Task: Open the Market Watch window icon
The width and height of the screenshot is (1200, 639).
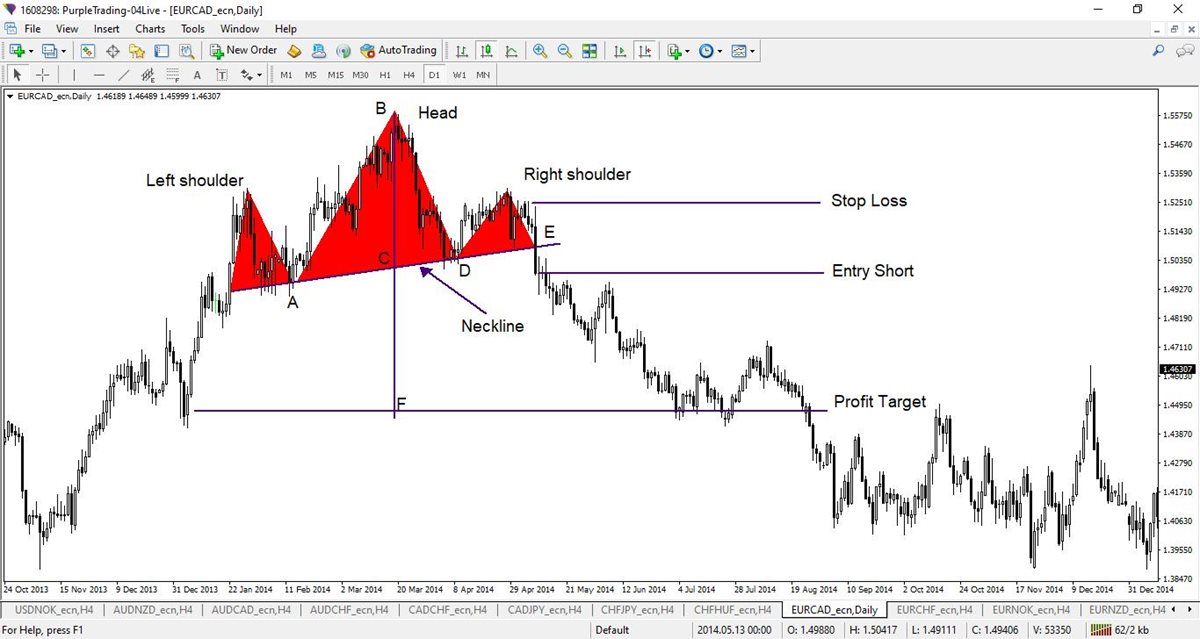Action: (88, 50)
